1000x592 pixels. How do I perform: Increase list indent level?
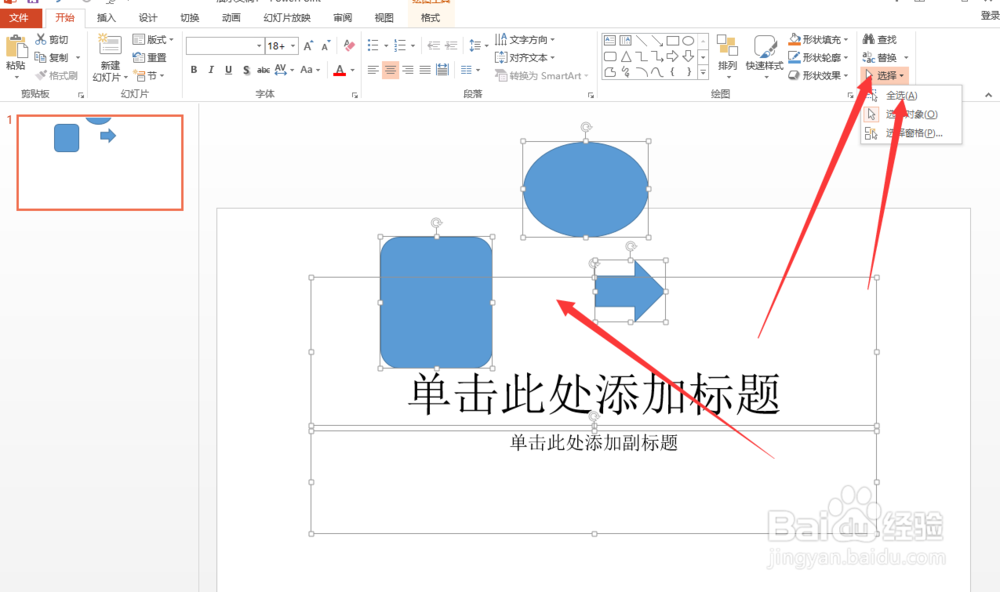[x=451, y=45]
